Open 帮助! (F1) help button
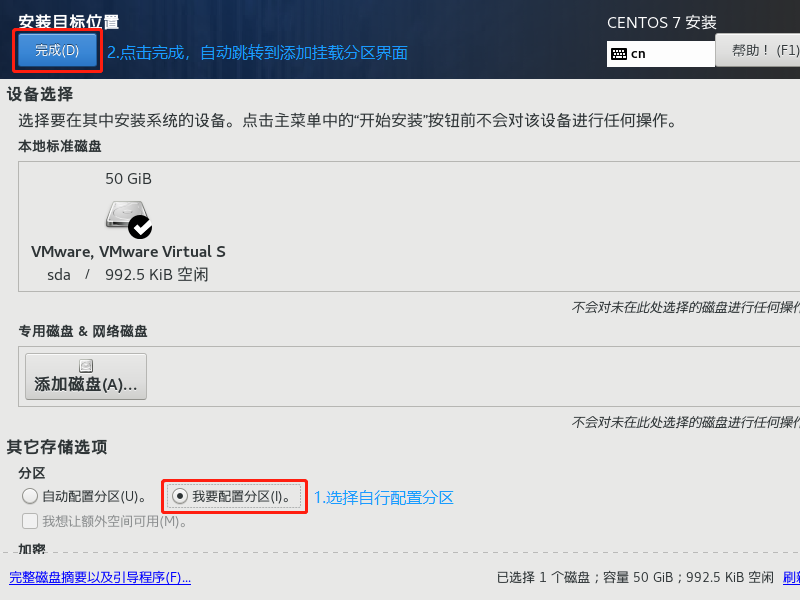Viewport: 800px width, 600px height. [758, 51]
